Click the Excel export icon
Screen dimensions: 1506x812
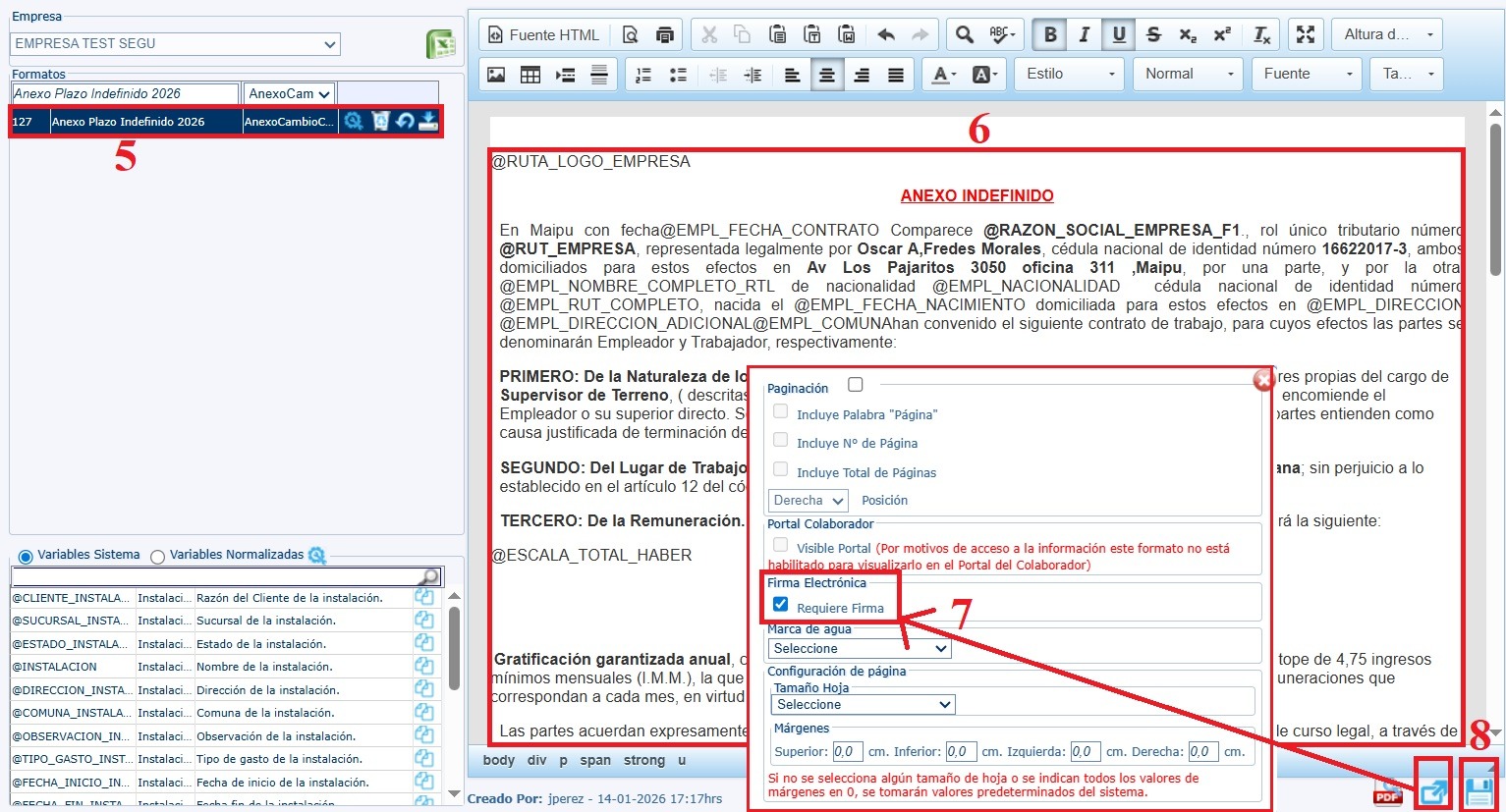coord(440,45)
